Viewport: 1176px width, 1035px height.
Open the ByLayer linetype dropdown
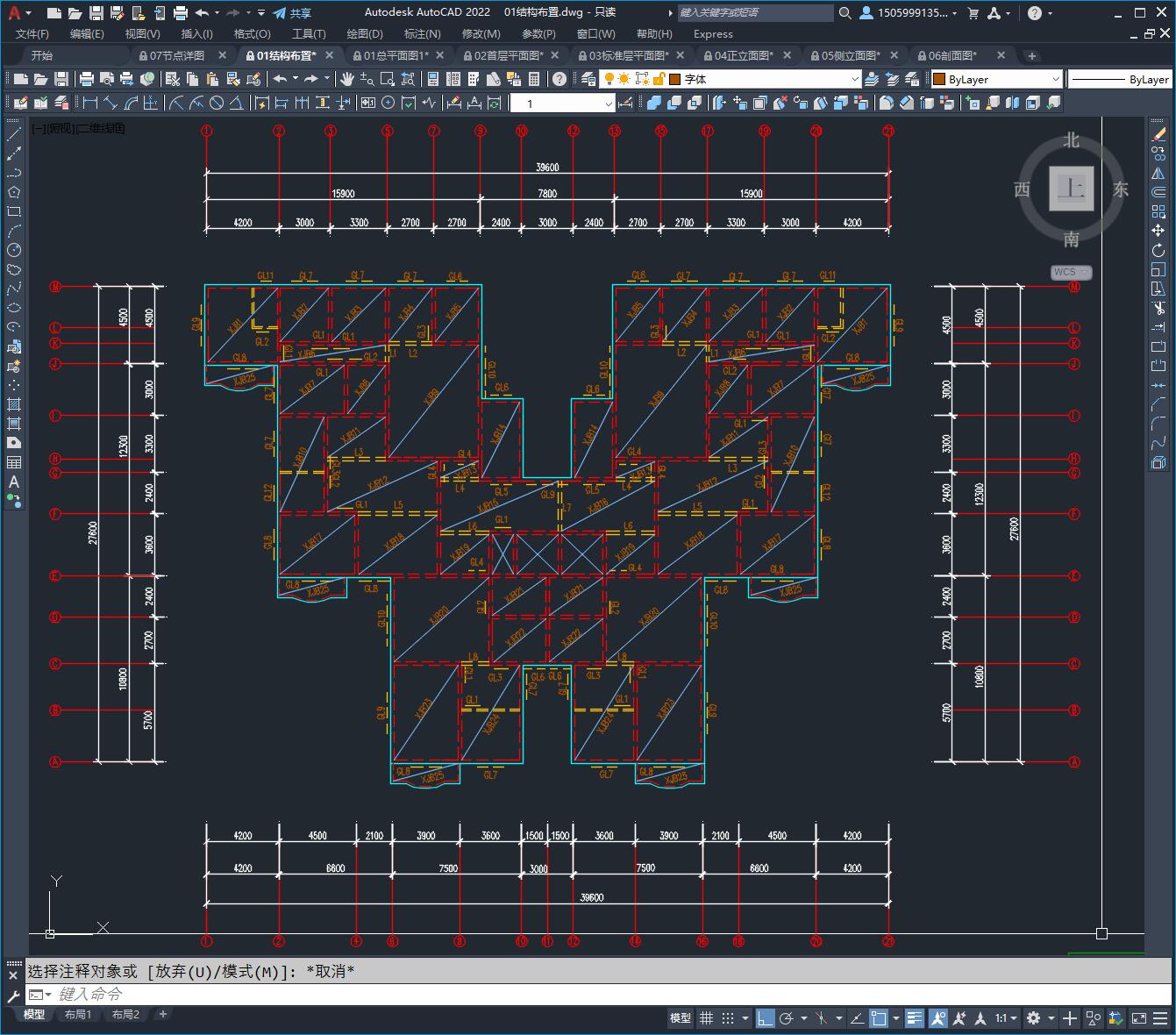tap(1121, 79)
